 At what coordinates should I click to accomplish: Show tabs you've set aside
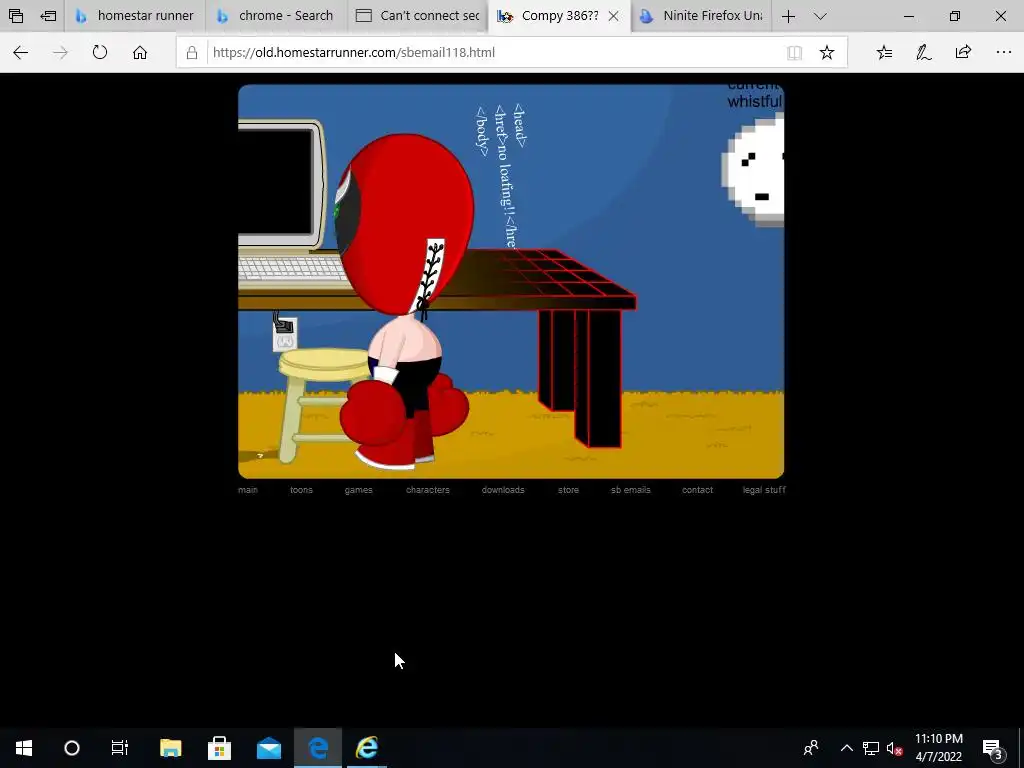pyautogui.click(x=16, y=16)
